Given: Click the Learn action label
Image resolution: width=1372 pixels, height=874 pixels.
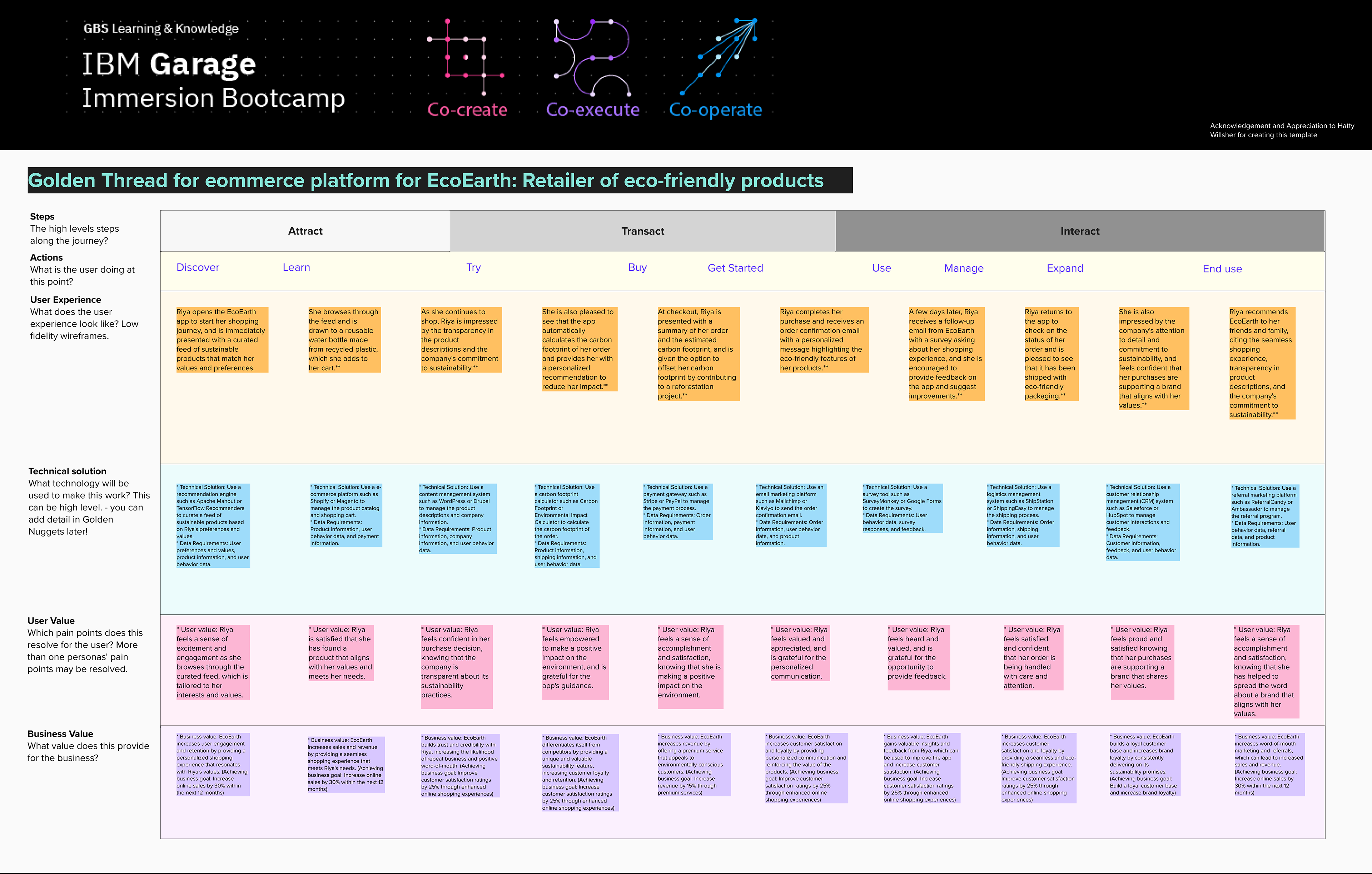Looking at the screenshot, I should (x=296, y=267).
